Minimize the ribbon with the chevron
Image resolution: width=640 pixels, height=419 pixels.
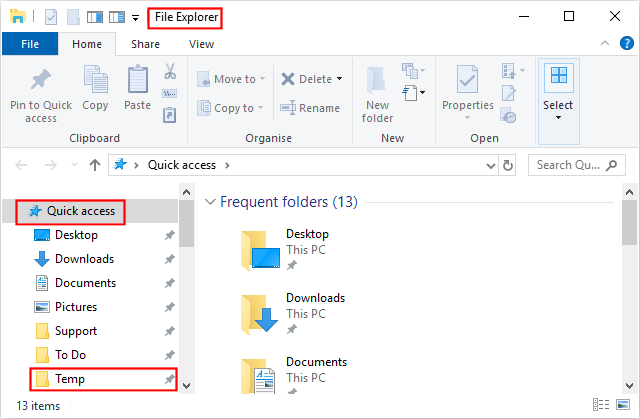603,44
